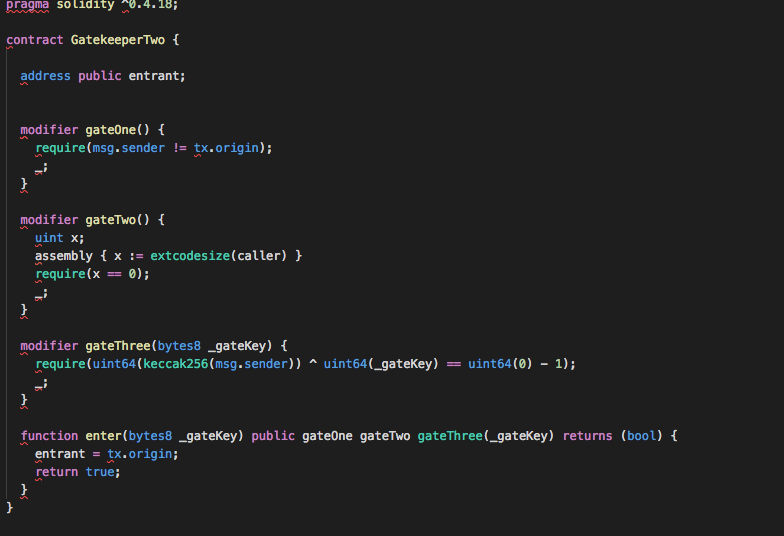Click the 'uint x;' declaration
Viewport: 784px width, 536px height.
[60, 238]
